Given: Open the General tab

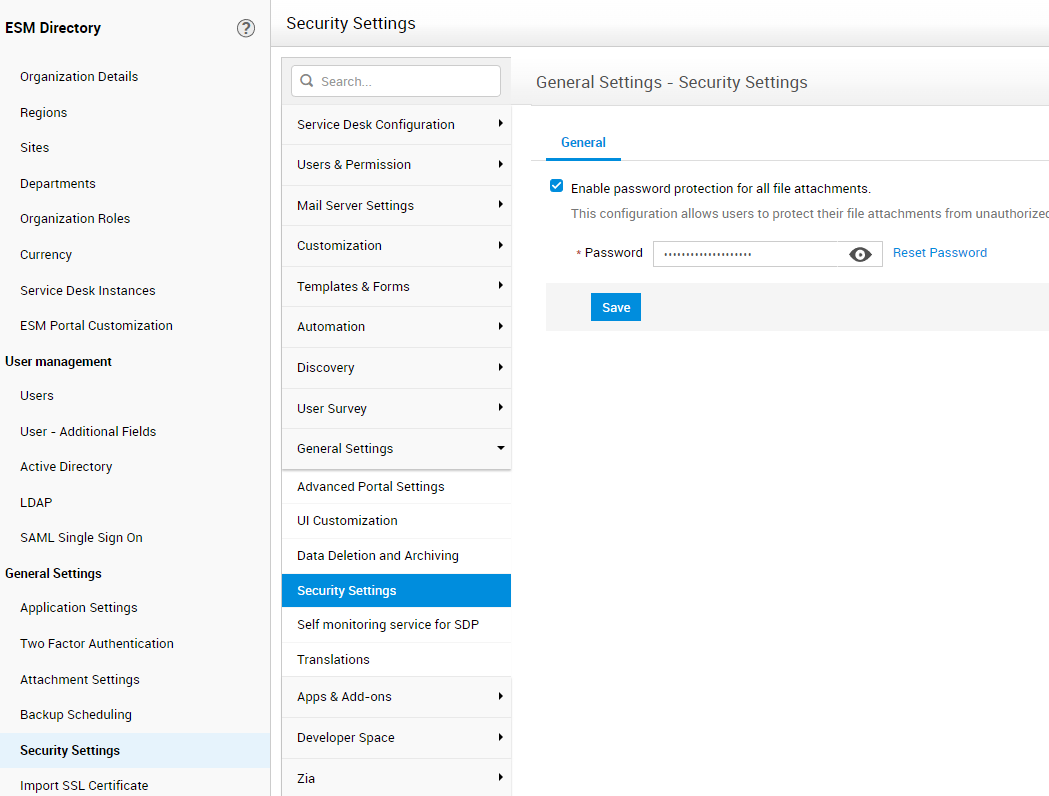Looking at the screenshot, I should click(x=583, y=143).
